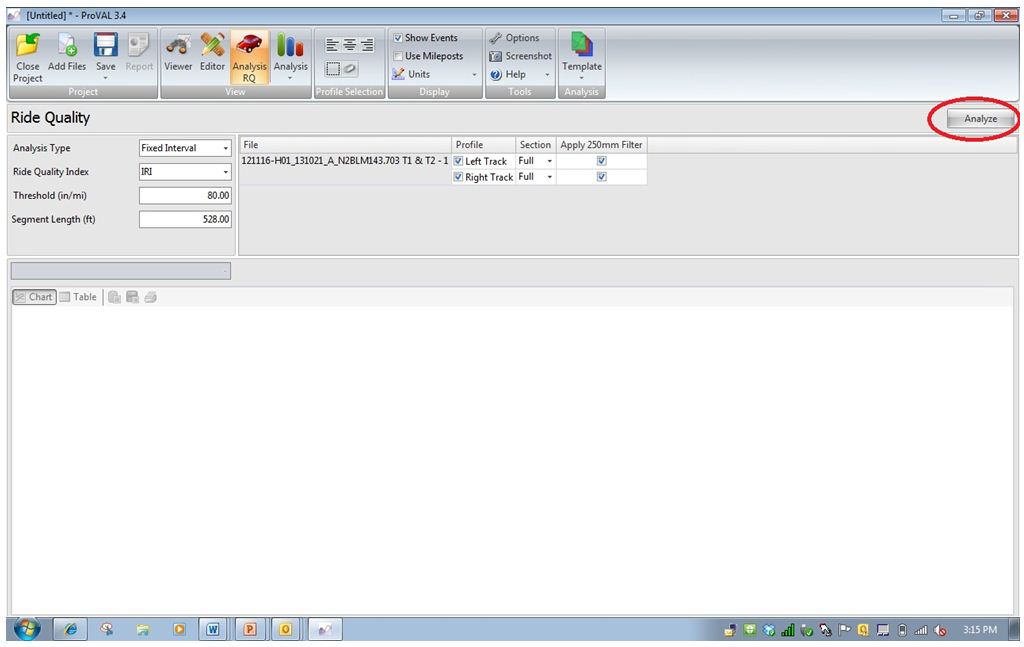The width and height of the screenshot is (1024, 647).
Task: Toggle 250mm filter for Right Track
Action: click(601, 177)
